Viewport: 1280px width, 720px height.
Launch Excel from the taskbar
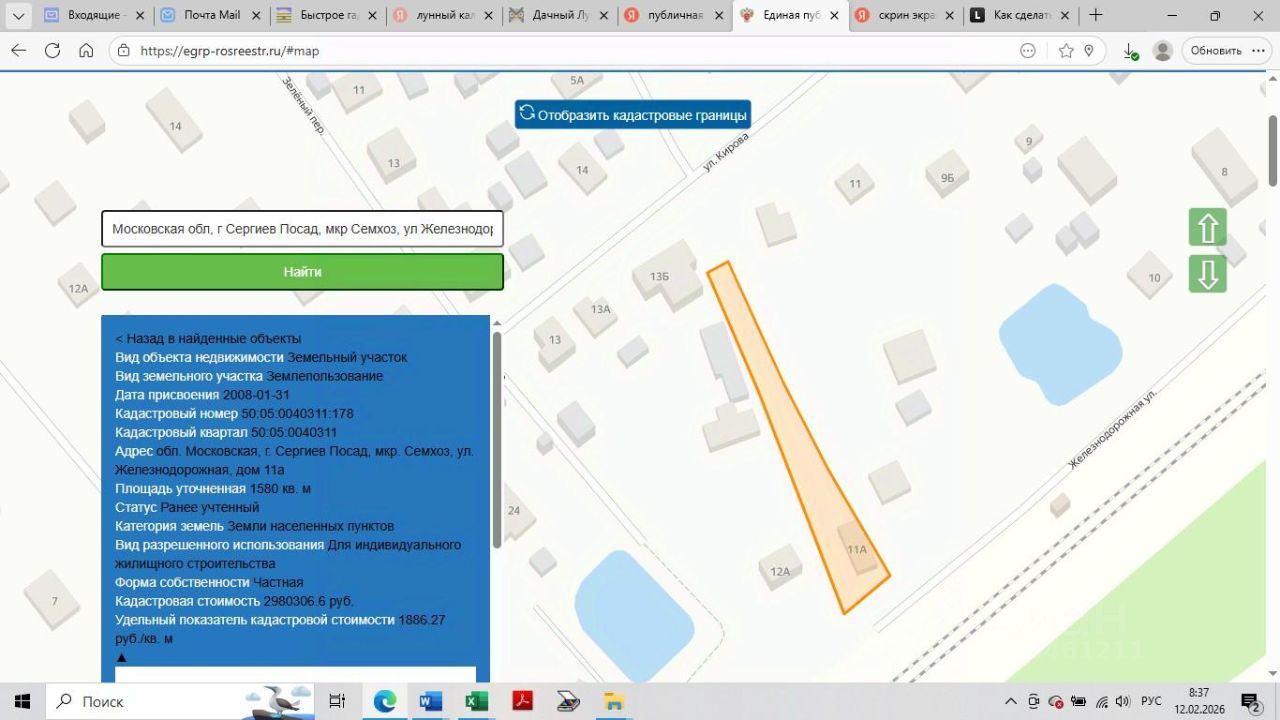pyautogui.click(x=477, y=701)
